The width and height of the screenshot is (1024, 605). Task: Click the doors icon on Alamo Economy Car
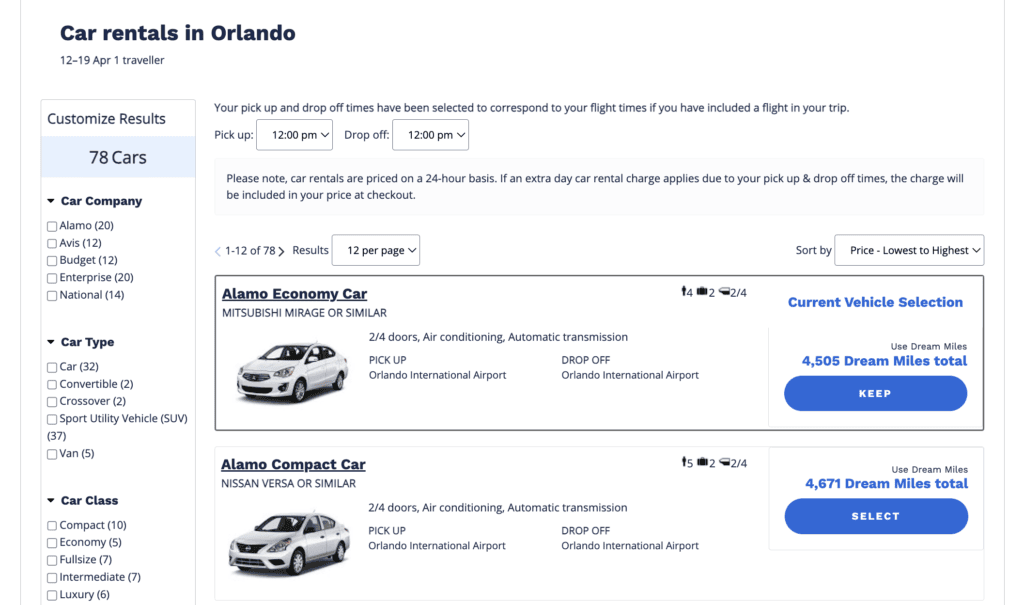(x=724, y=292)
